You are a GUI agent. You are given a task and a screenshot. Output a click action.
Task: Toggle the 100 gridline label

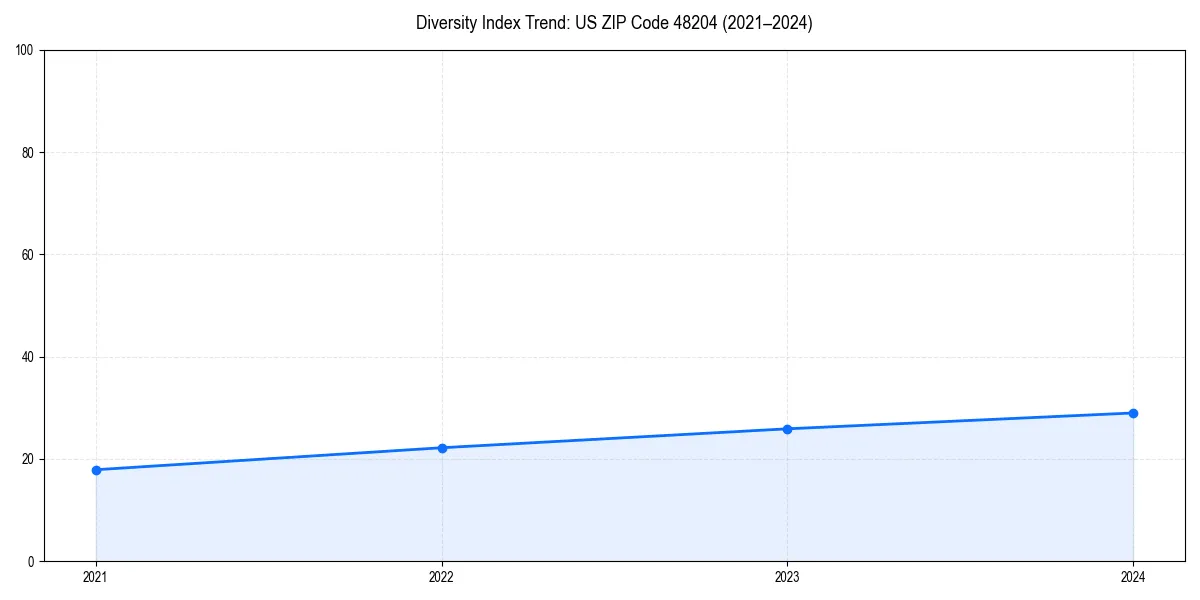pyautogui.click(x=22, y=46)
